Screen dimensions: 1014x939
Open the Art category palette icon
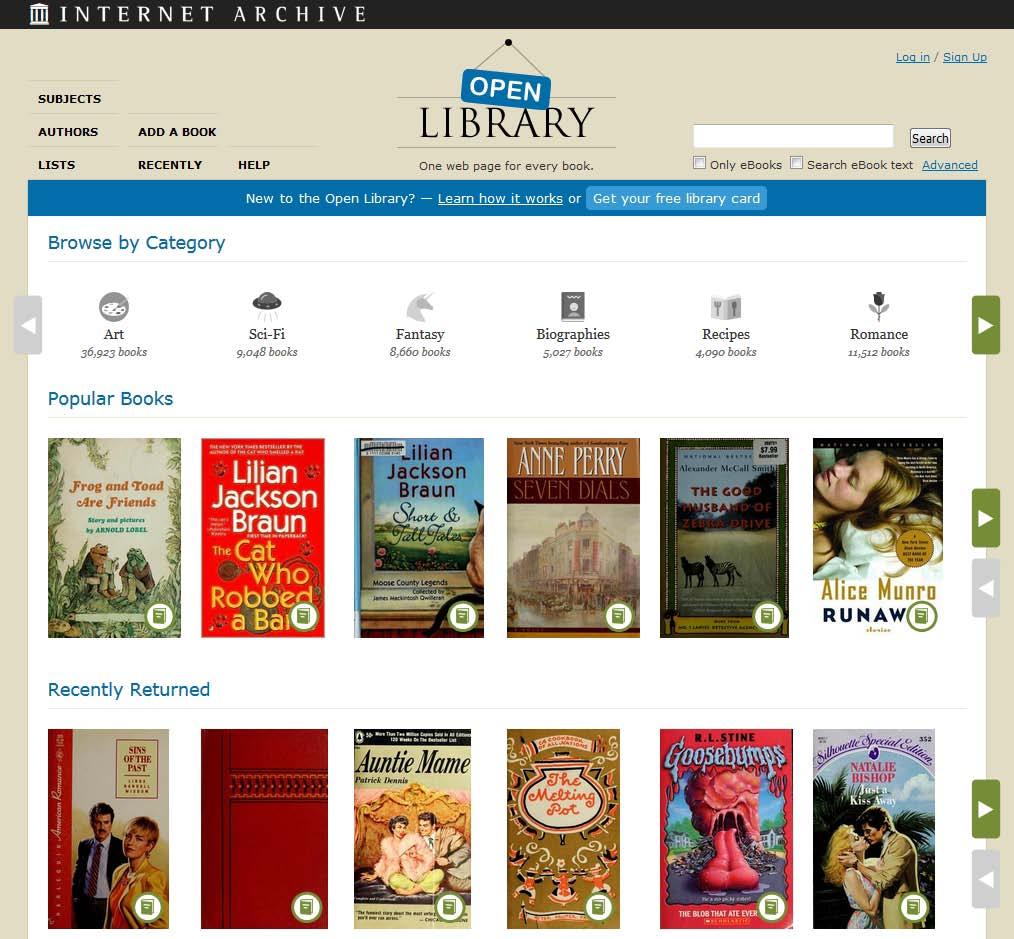(x=114, y=307)
